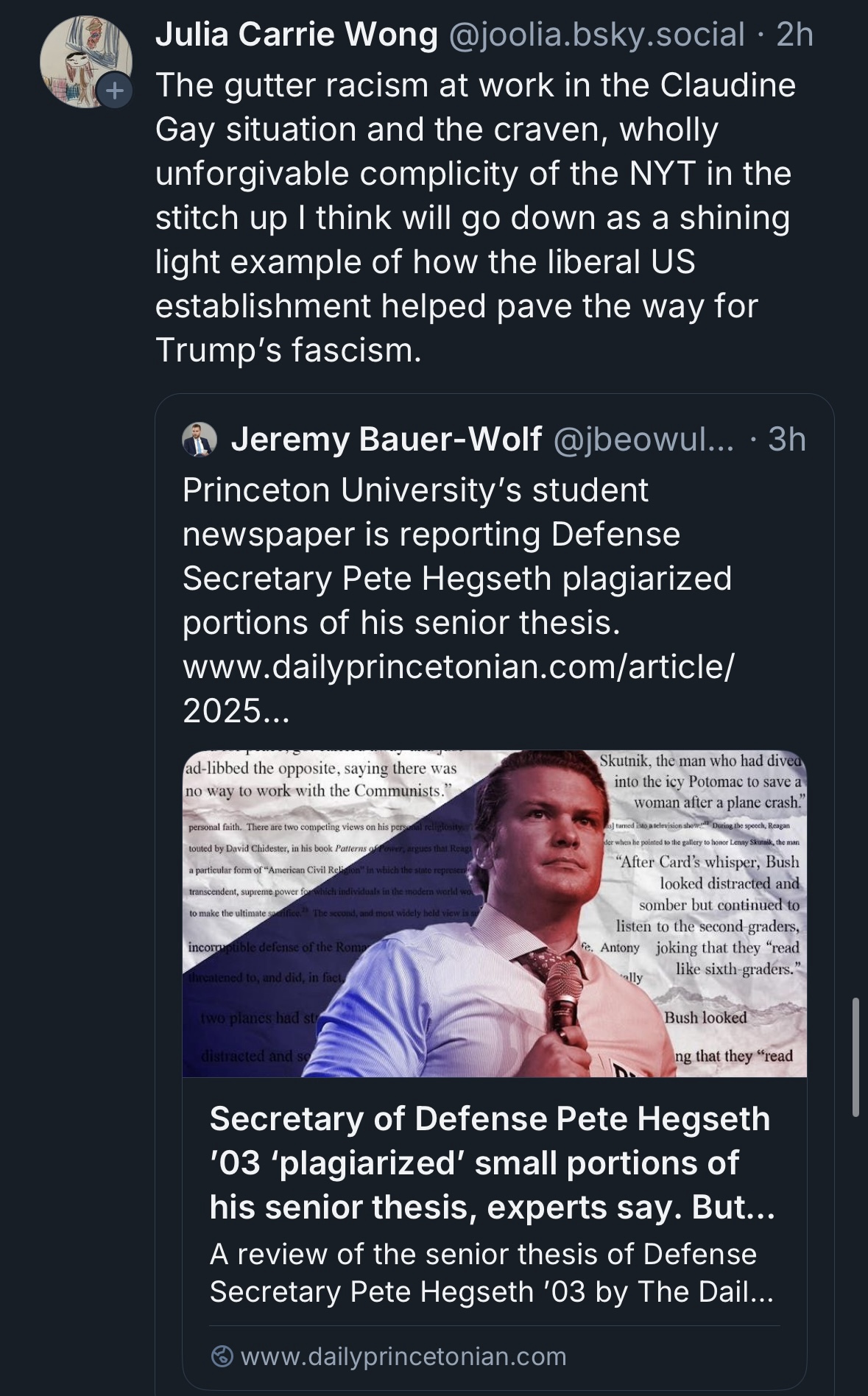Click the 3h quoted post timestamp

pyautogui.click(x=786, y=440)
